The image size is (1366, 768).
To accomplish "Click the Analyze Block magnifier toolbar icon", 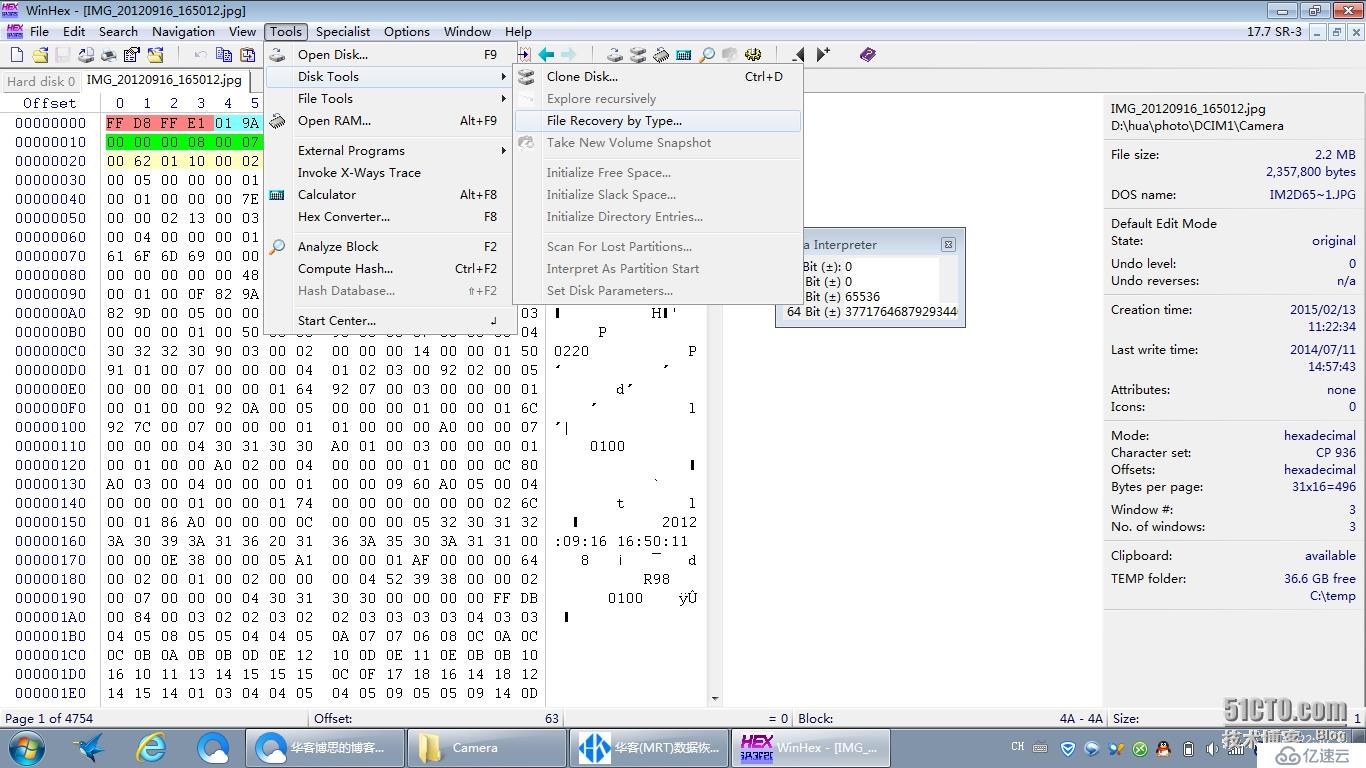I will (x=707, y=55).
